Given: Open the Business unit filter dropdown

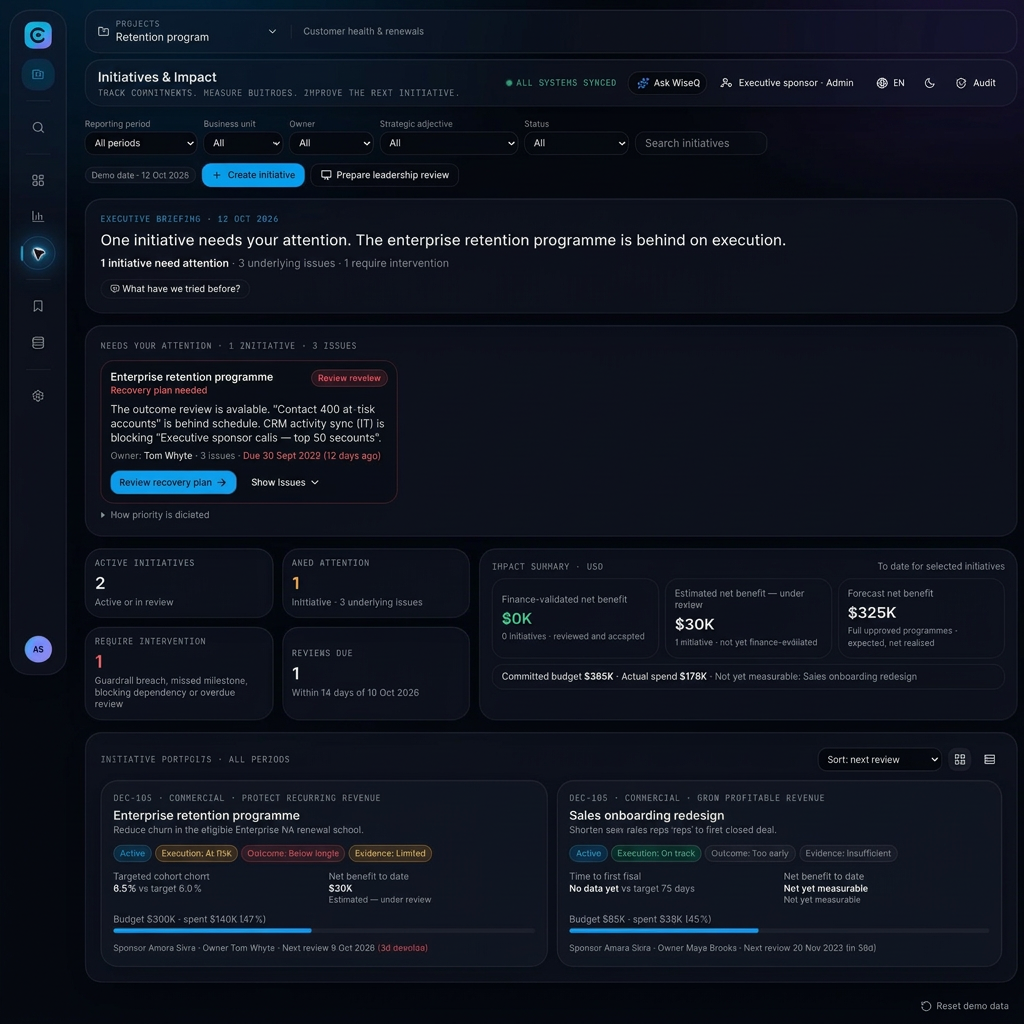Looking at the screenshot, I should tap(243, 143).
